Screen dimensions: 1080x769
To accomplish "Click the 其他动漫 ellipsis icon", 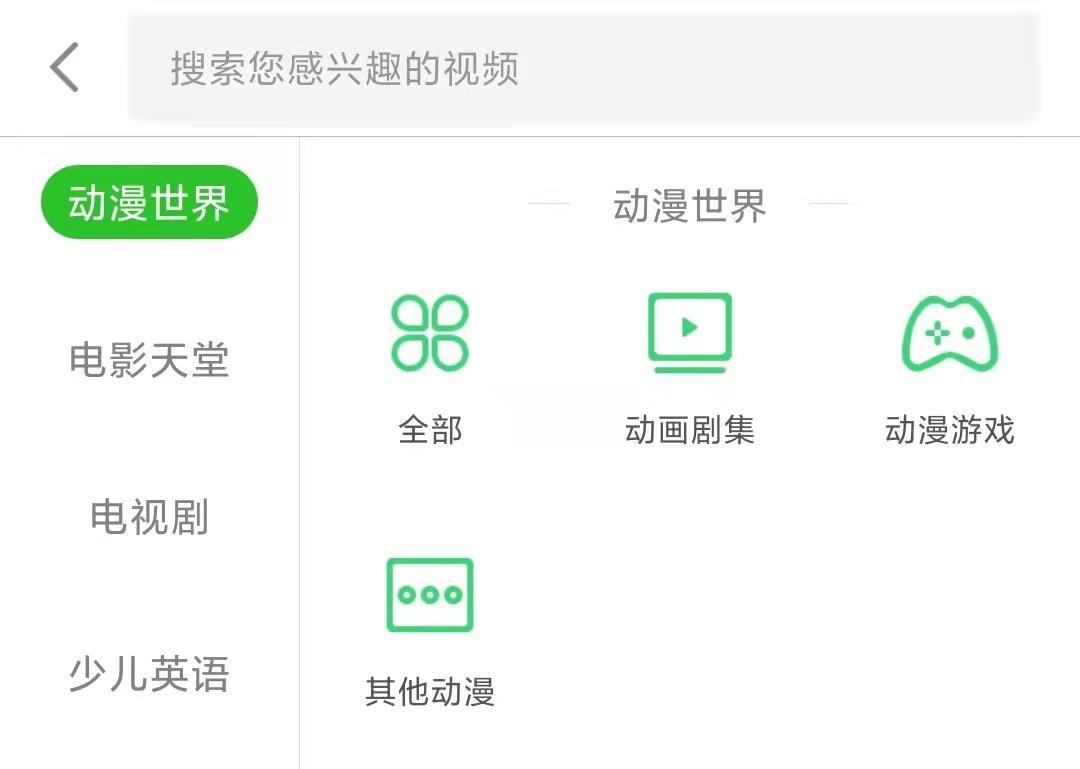I will (x=429, y=595).
